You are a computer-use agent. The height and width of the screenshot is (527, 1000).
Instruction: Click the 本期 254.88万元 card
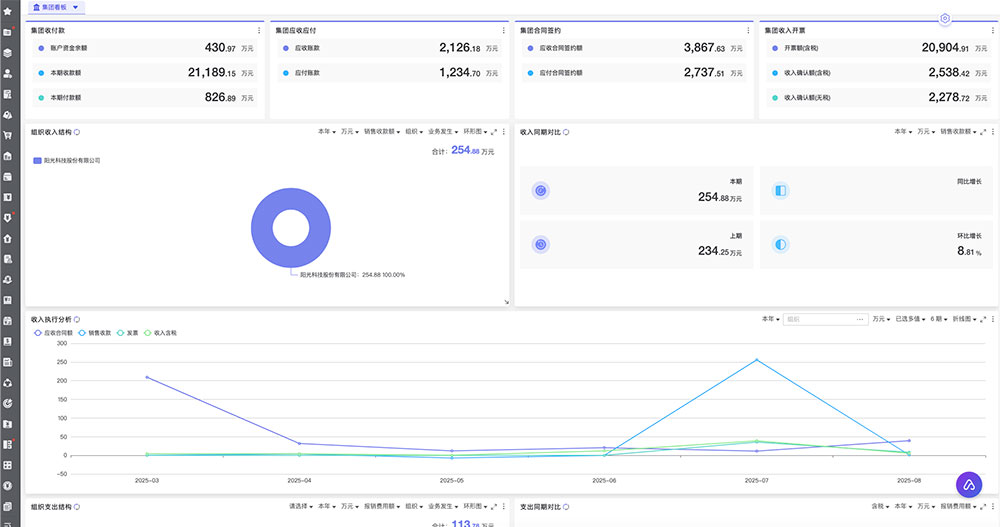click(x=637, y=190)
